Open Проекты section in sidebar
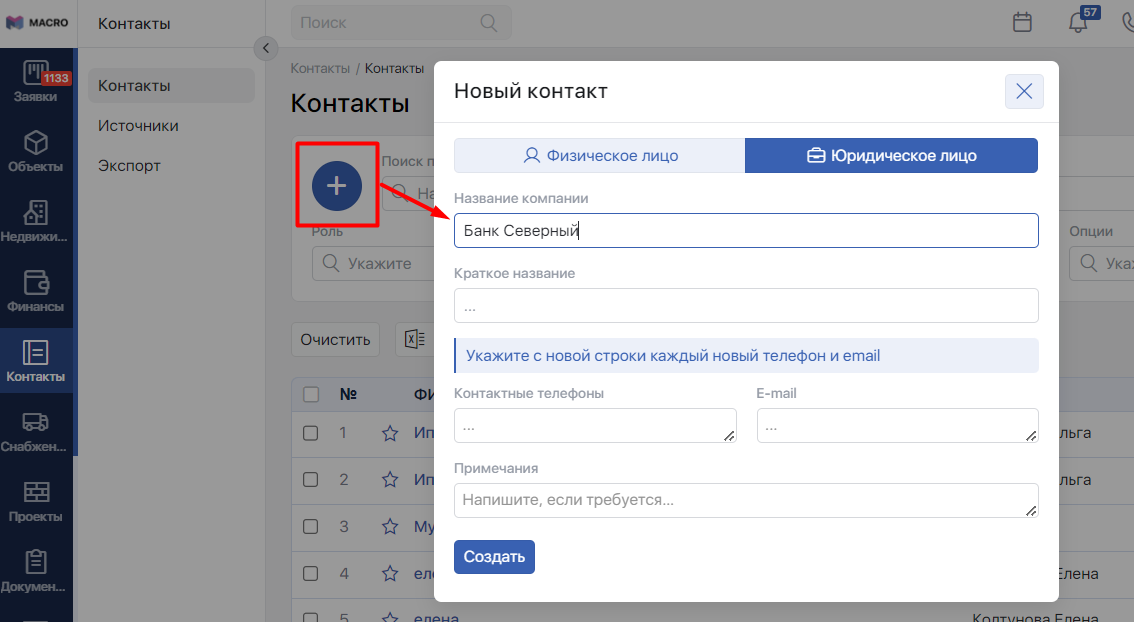This screenshot has height=622, width=1134. [x=36, y=502]
